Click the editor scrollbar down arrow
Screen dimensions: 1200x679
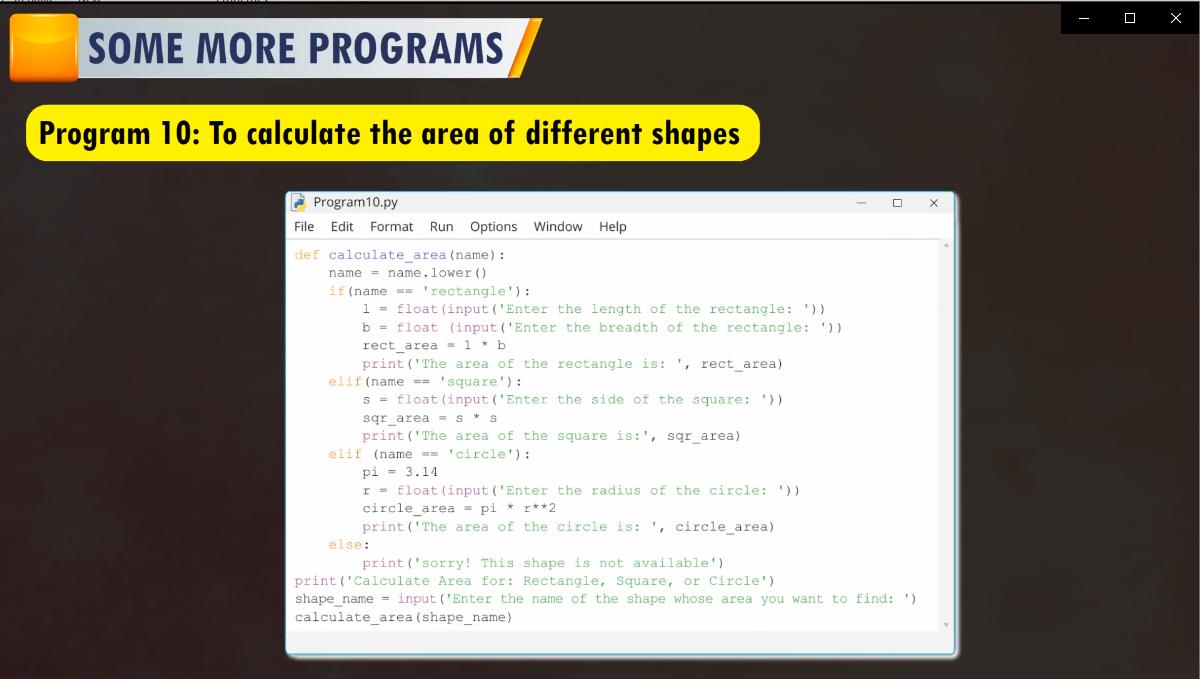(x=946, y=625)
